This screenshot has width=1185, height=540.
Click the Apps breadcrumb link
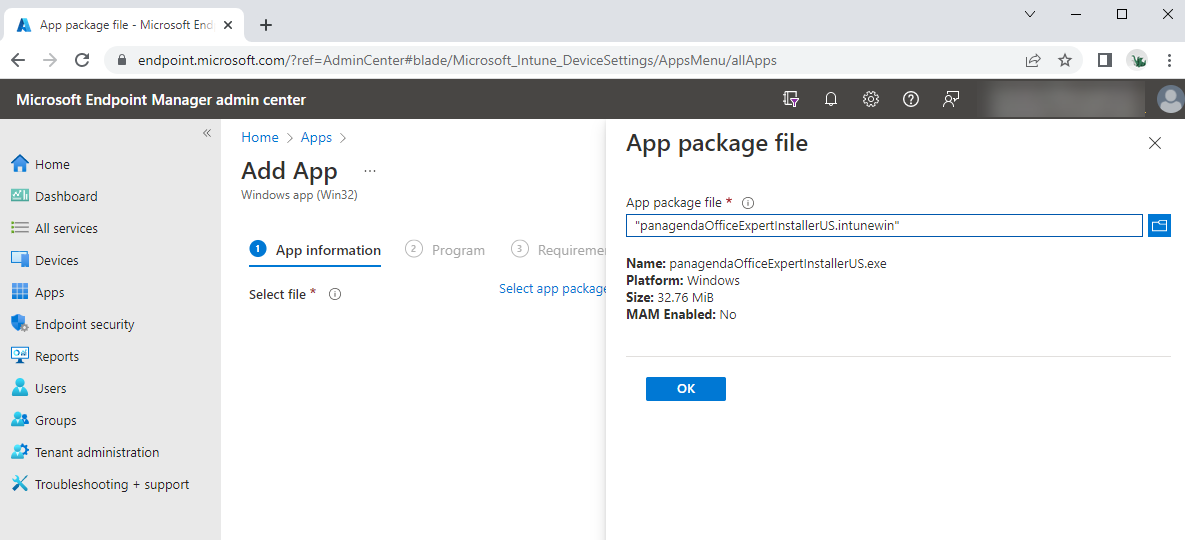(316, 137)
